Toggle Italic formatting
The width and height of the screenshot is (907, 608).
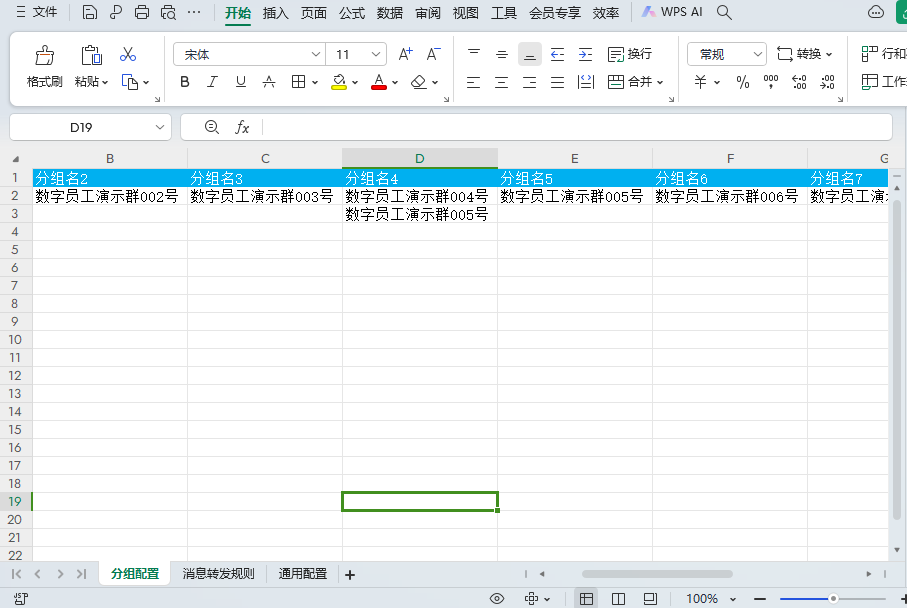click(x=213, y=82)
